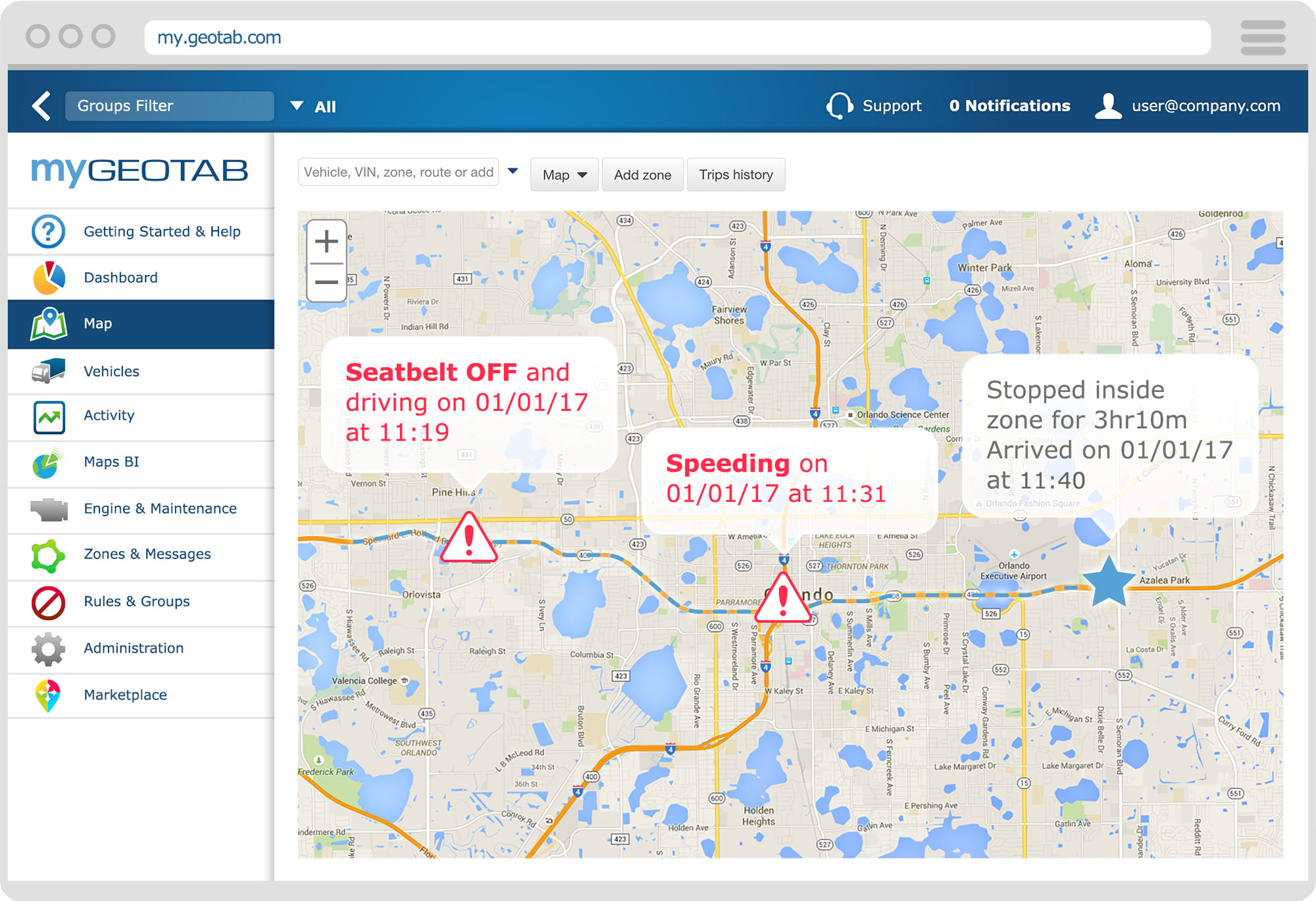Click the Seatbelt OFF event popup
Screen dimensions: 1316x901
pyautogui.click(x=469, y=404)
